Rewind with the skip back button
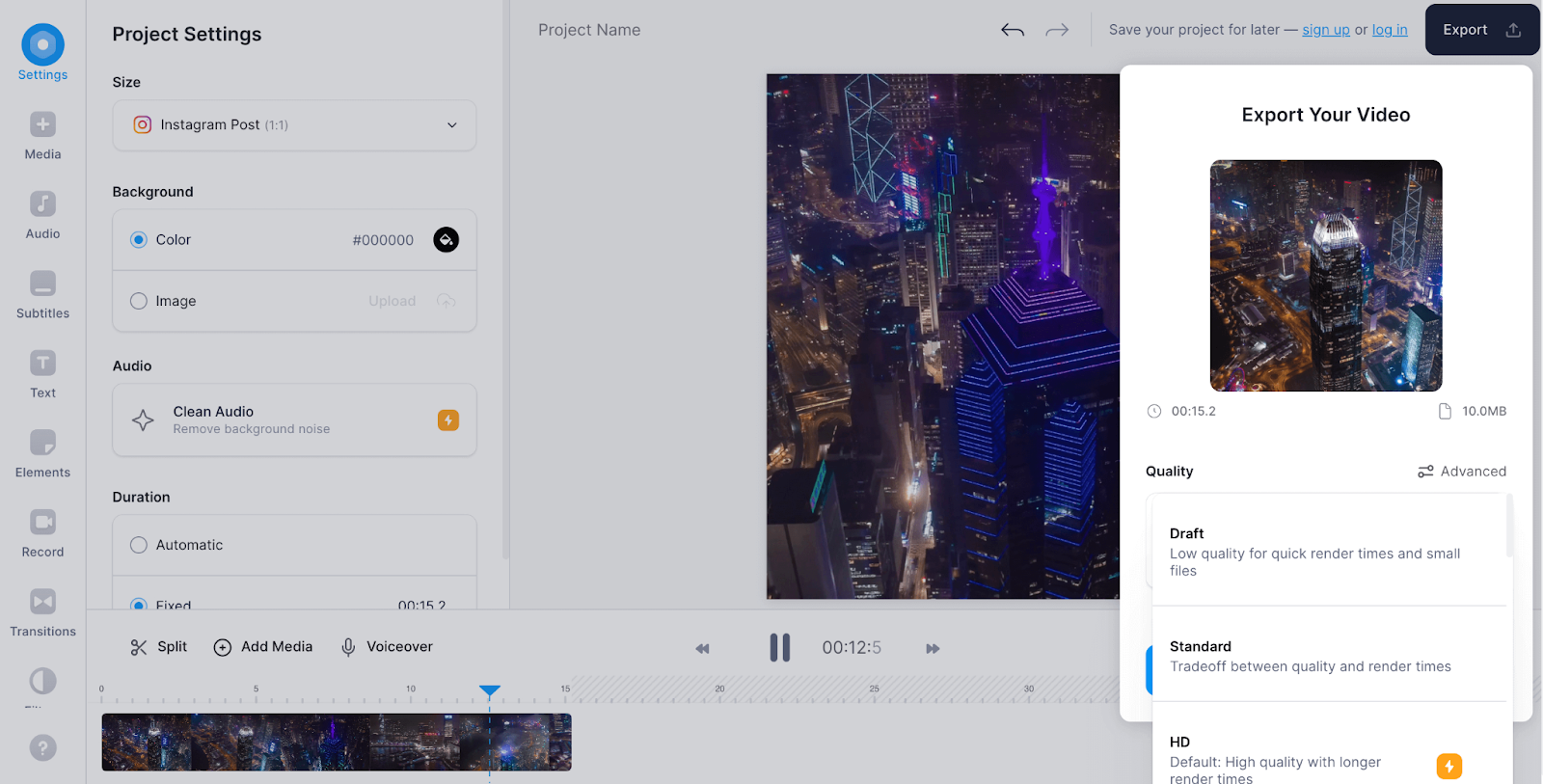The height and width of the screenshot is (784, 1543). click(702, 649)
